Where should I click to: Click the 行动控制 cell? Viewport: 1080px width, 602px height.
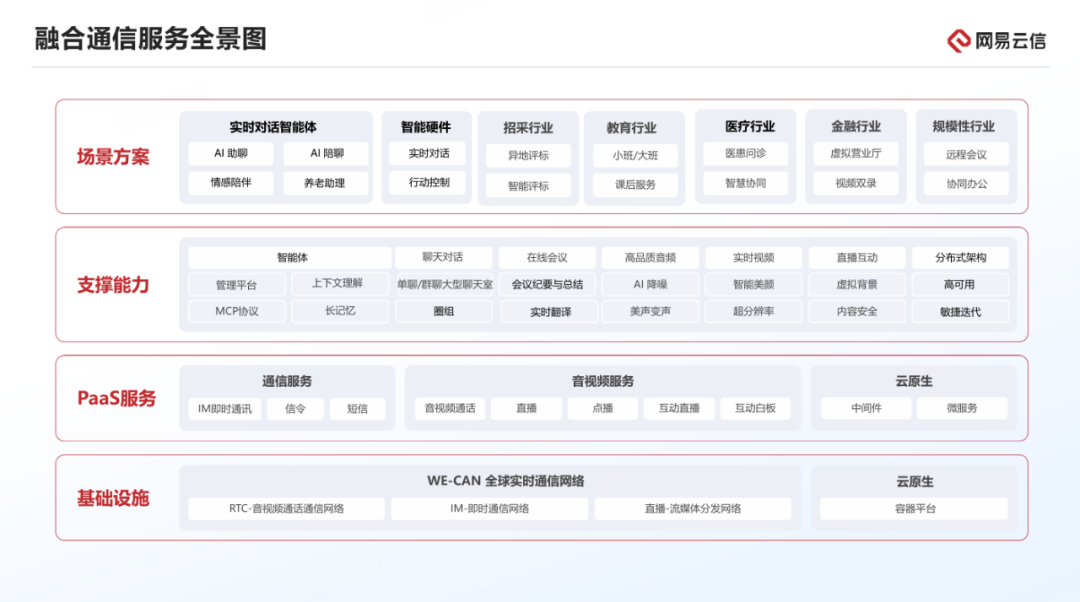point(428,183)
